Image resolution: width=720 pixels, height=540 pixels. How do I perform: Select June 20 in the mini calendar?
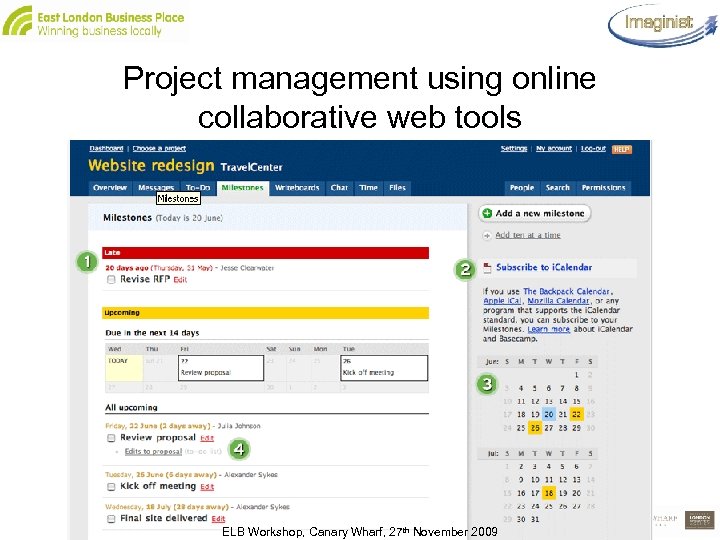(549, 414)
